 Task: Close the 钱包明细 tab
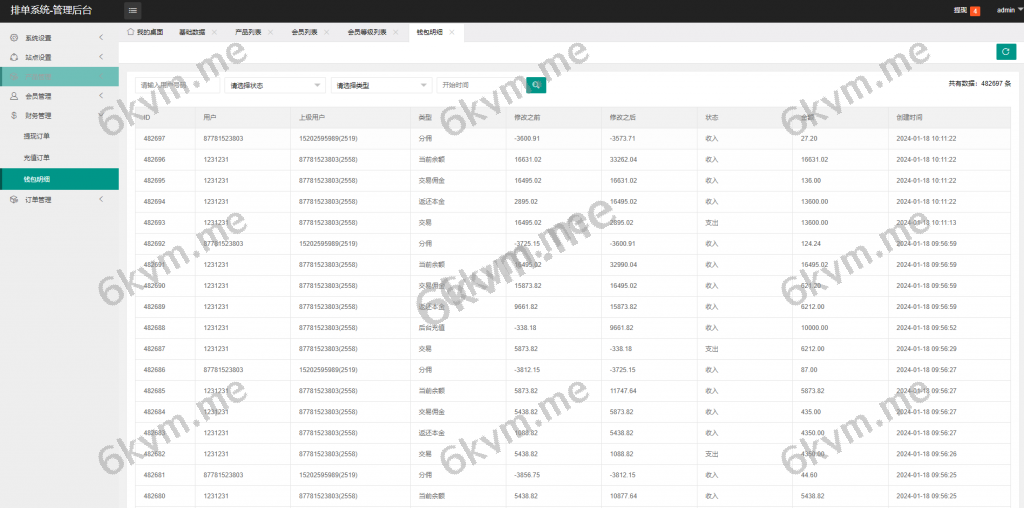coord(452,32)
